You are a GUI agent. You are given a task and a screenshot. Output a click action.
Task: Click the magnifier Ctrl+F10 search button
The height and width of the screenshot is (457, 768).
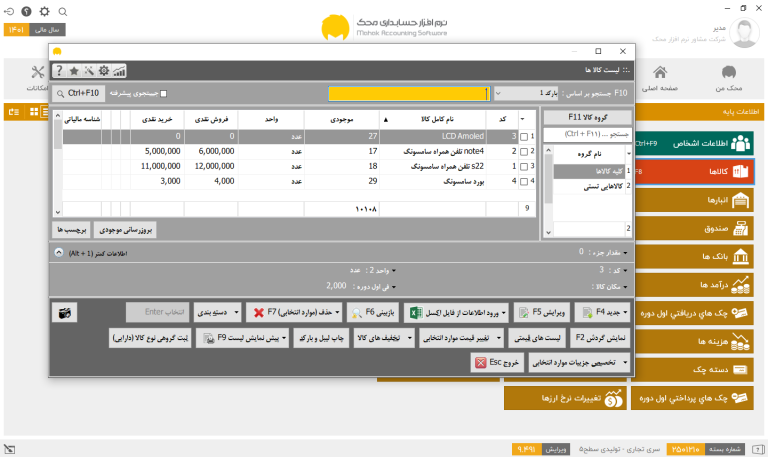click(78, 93)
